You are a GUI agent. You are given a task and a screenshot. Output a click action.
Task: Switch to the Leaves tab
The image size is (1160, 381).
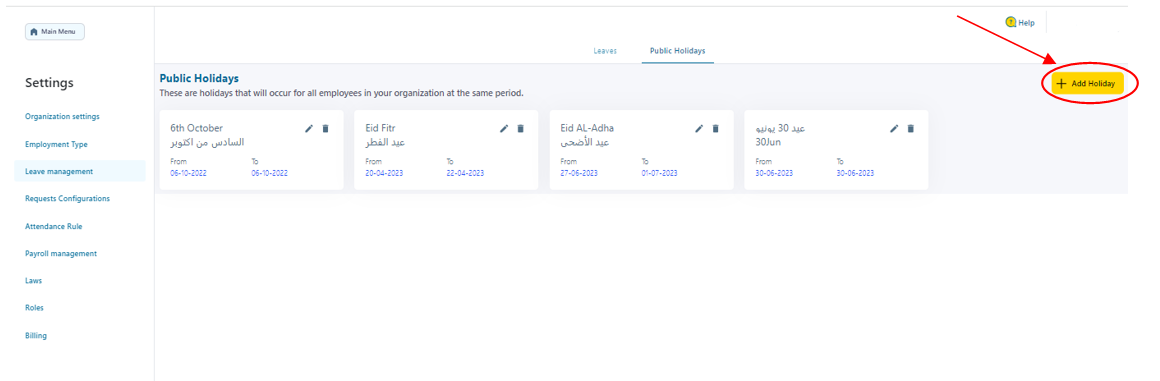(x=605, y=51)
